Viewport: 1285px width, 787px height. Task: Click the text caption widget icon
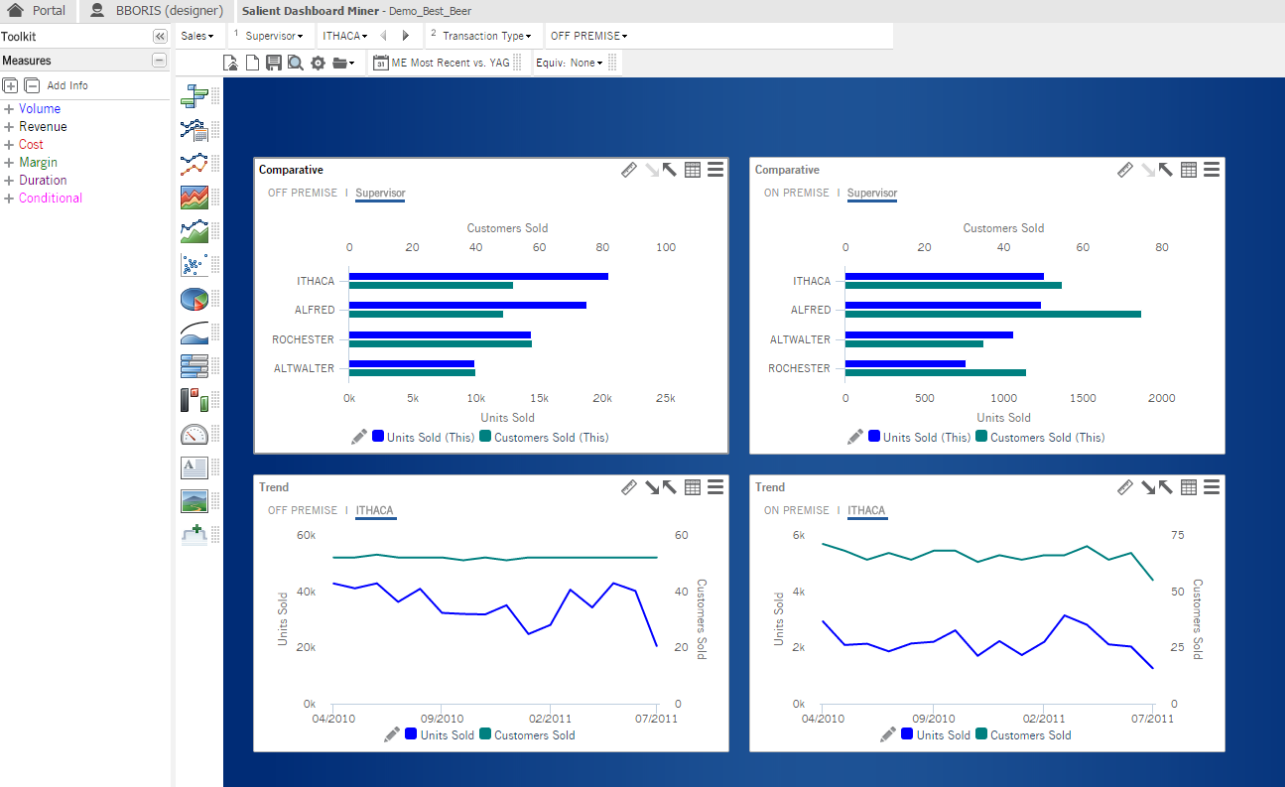[x=194, y=467]
